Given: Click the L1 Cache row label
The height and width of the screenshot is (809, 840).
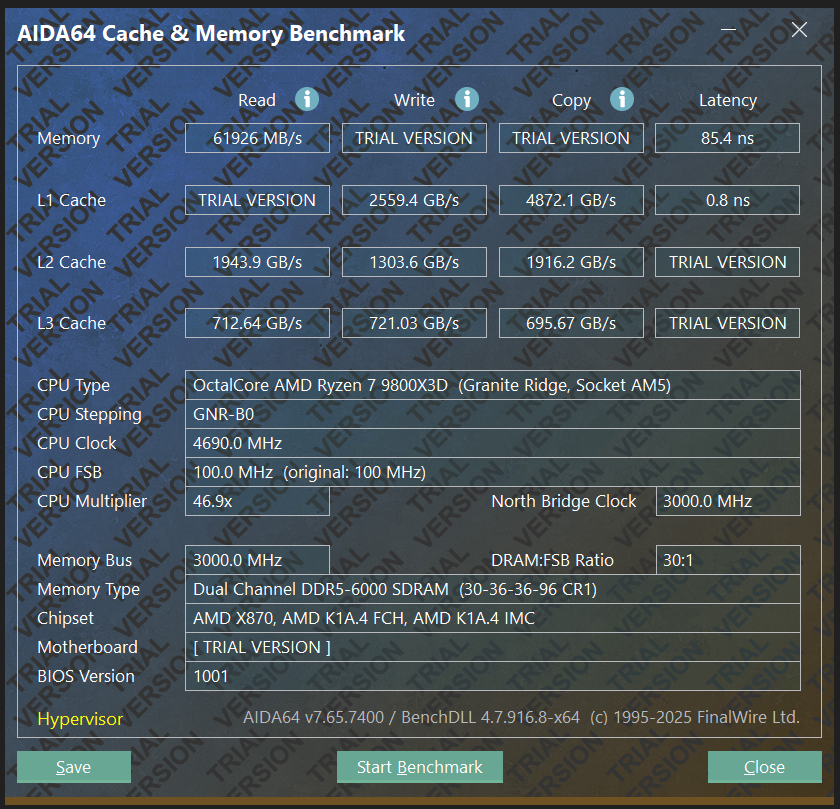Looking at the screenshot, I should point(71,200).
